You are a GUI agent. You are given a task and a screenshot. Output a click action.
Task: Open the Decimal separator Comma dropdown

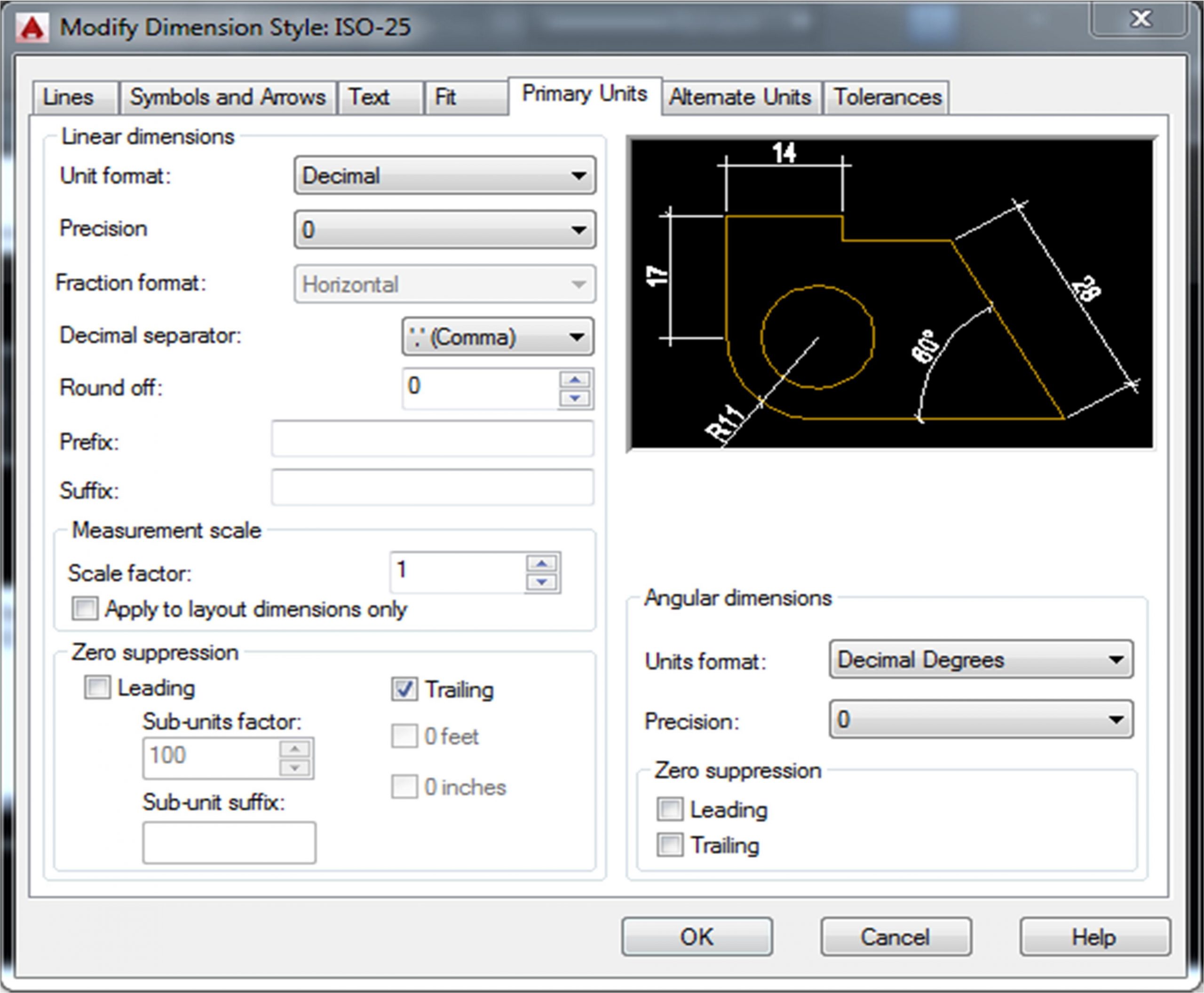coord(497,337)
